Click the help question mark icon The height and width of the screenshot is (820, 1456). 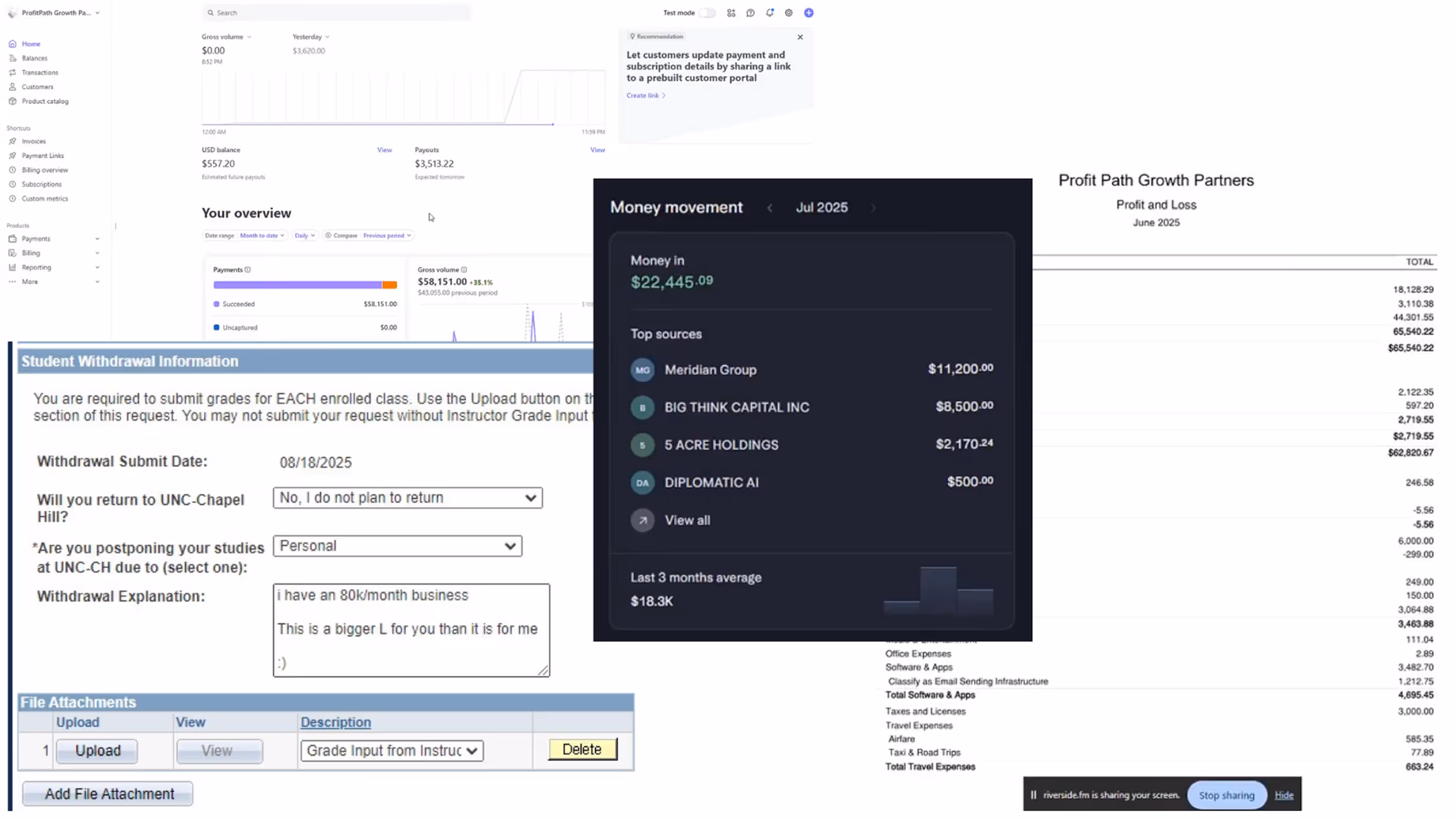[750, 13]
